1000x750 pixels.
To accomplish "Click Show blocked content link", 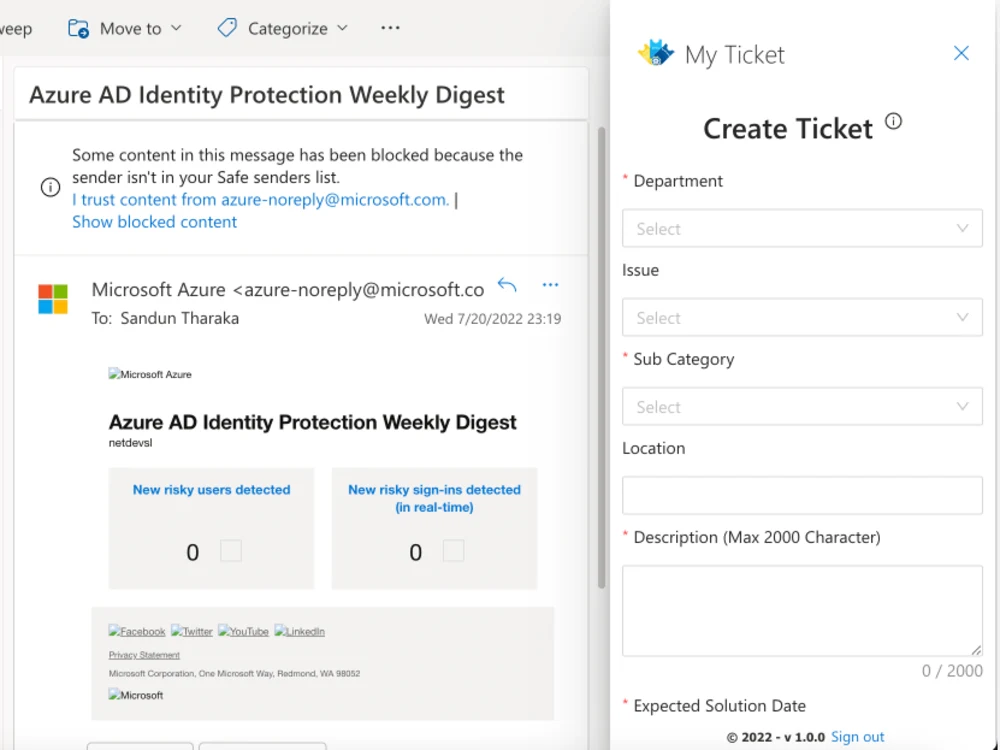I will (154, 222).
